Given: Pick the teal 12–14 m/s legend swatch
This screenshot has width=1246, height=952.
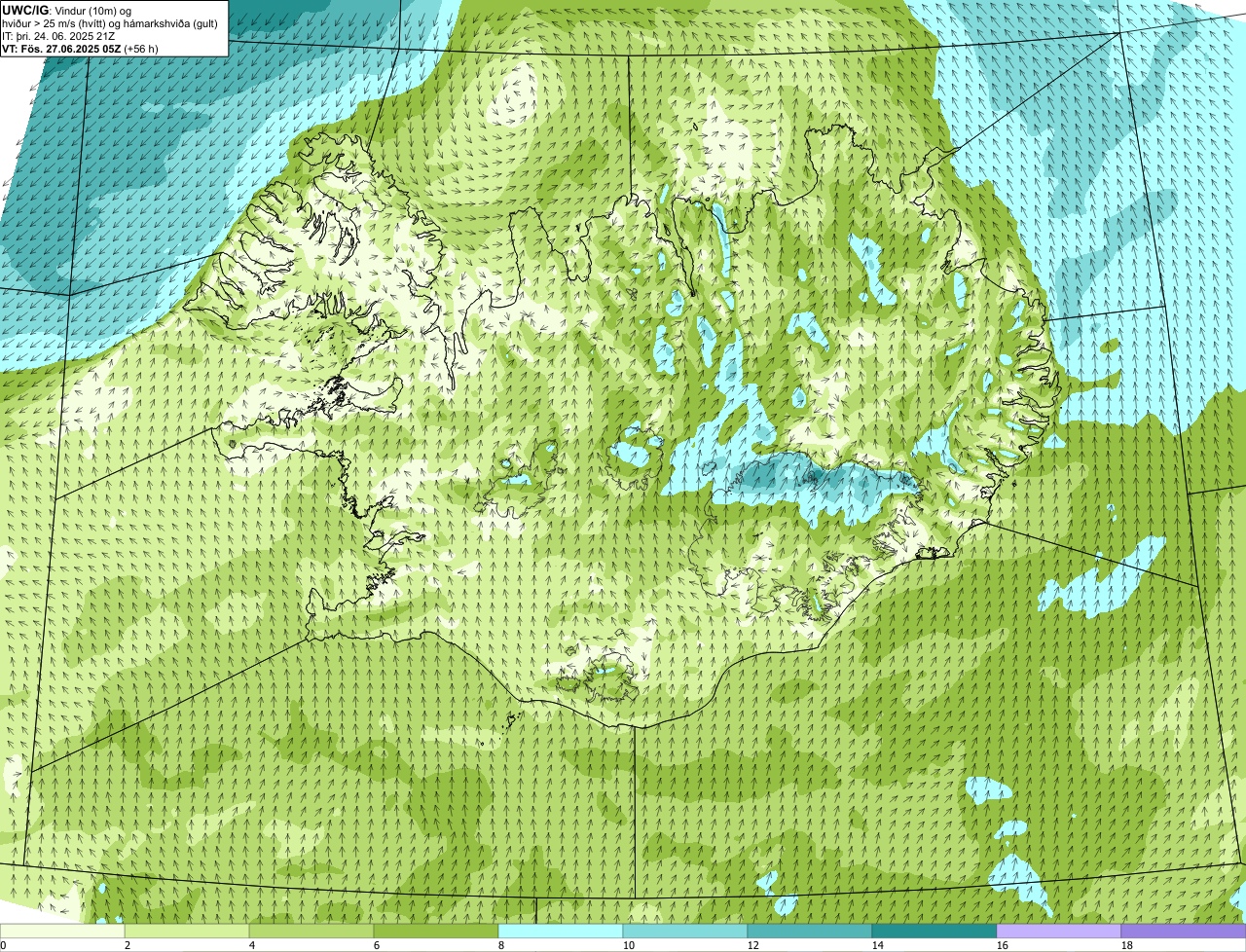Looking at the screenshot, I should (x=810, y=932).
